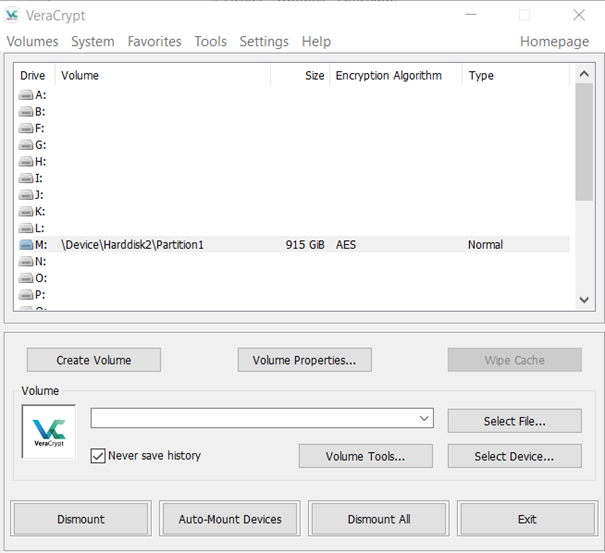This screenshot has width=605, height=553.
Task: Select the F: drive slot icon
Action: pos(26,128)
